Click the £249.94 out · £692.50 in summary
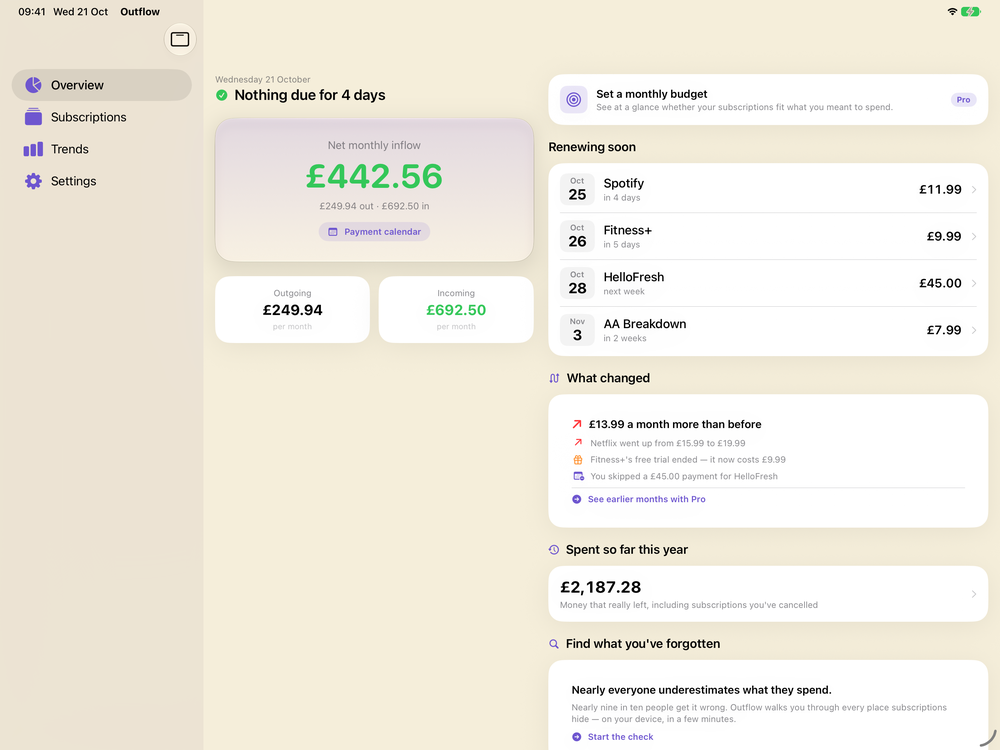This screenshot has width=1000, height=750. coord(374,206)
